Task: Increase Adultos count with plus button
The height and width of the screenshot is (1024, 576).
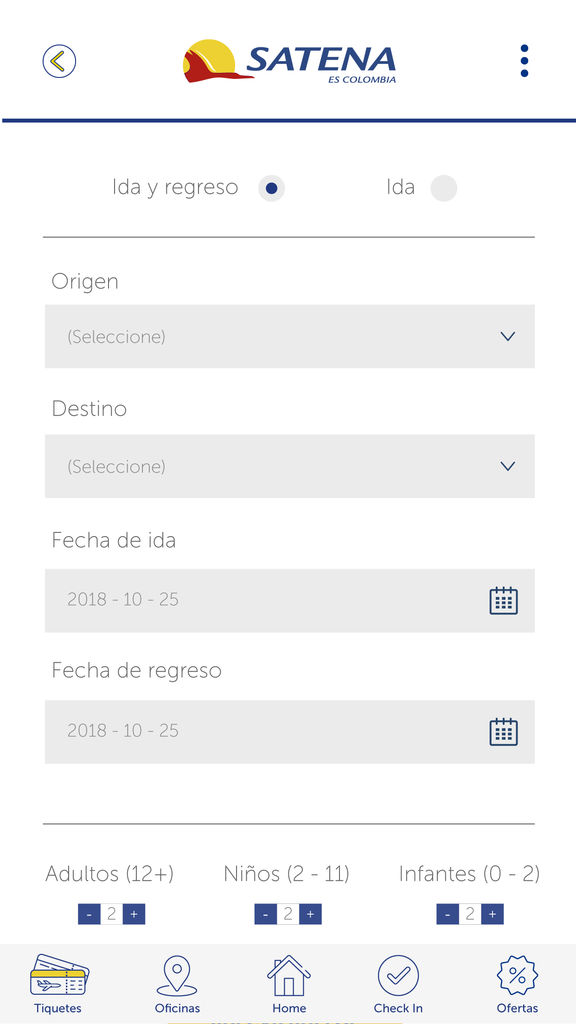Action: click(134, 914)
